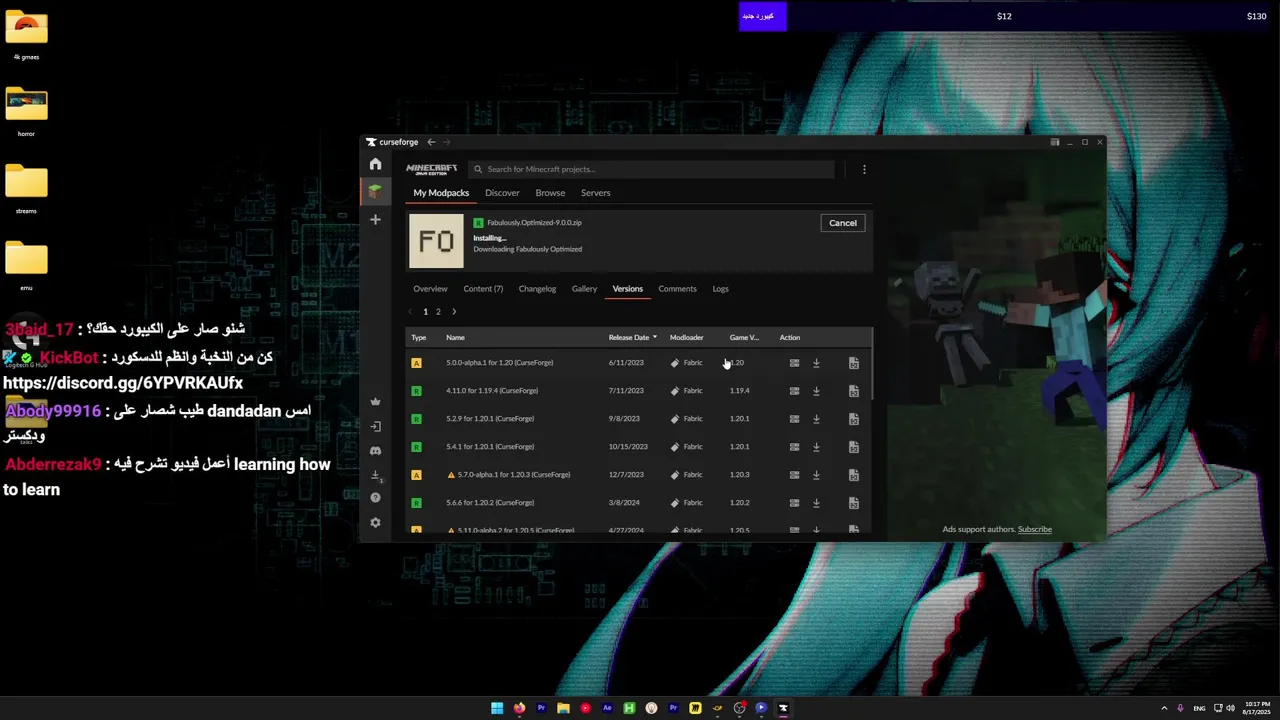Open the Gallery tab
Viewport: 1280px width, 720px height.
(x=584, y=289)
